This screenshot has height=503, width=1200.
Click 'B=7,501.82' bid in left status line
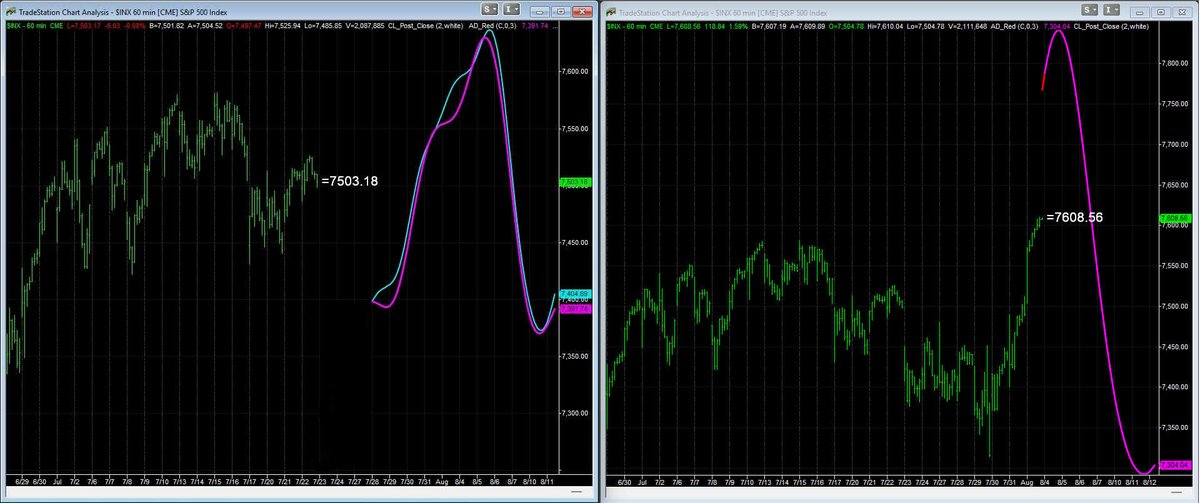point(168,25)
